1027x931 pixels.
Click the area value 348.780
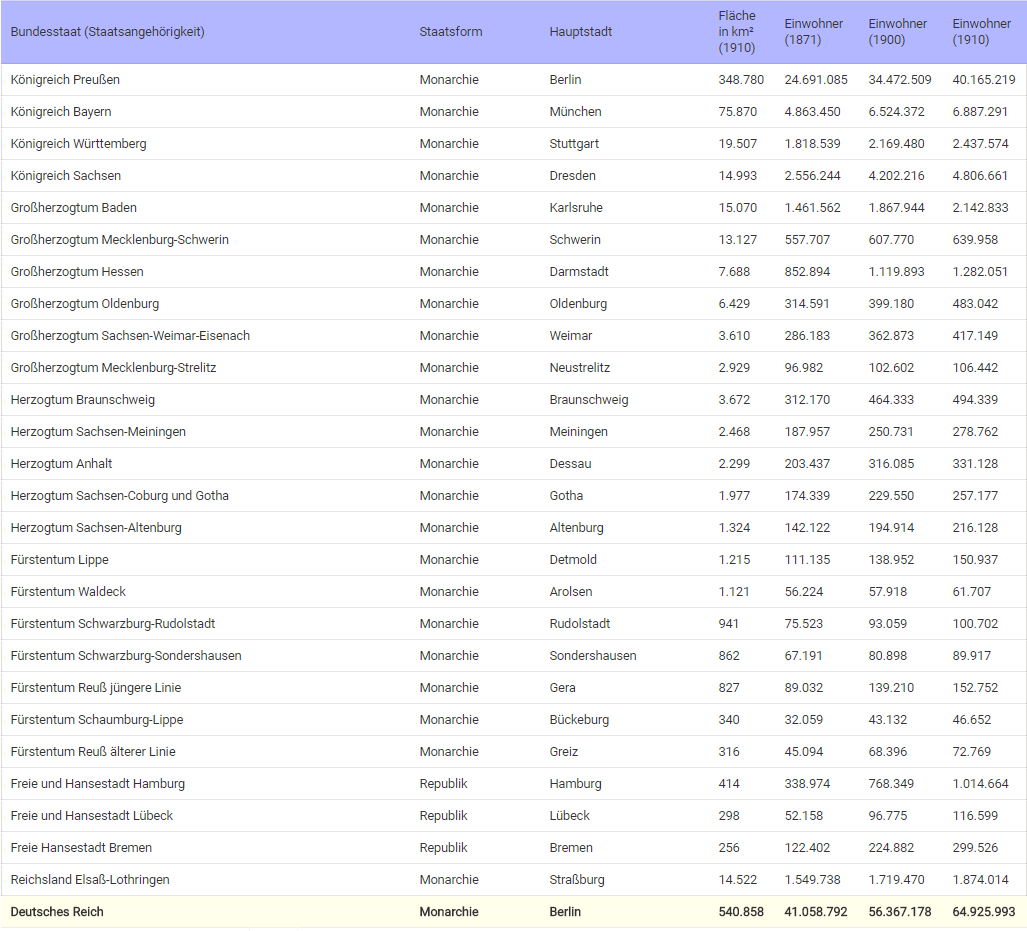(741, 79)
